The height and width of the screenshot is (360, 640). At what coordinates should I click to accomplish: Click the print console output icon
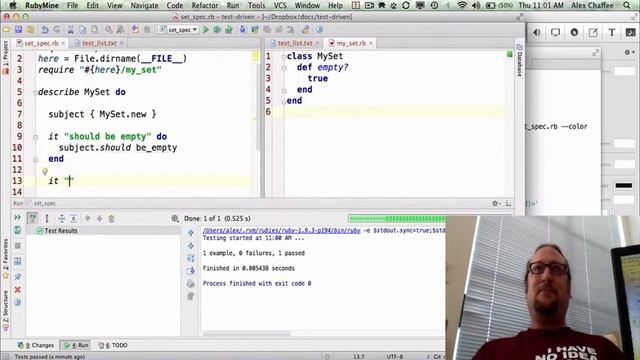tap(191, 284)
